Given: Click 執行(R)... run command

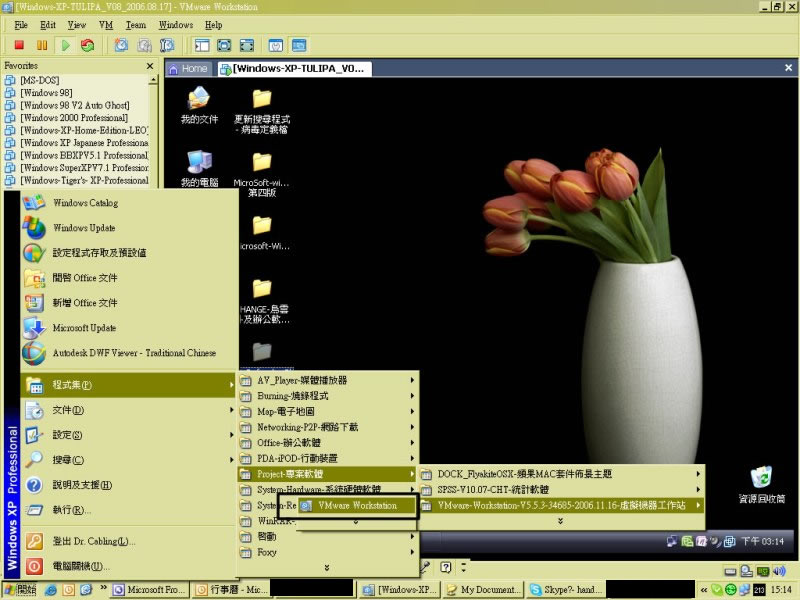Looking at the screenshot, I should 129,510.
